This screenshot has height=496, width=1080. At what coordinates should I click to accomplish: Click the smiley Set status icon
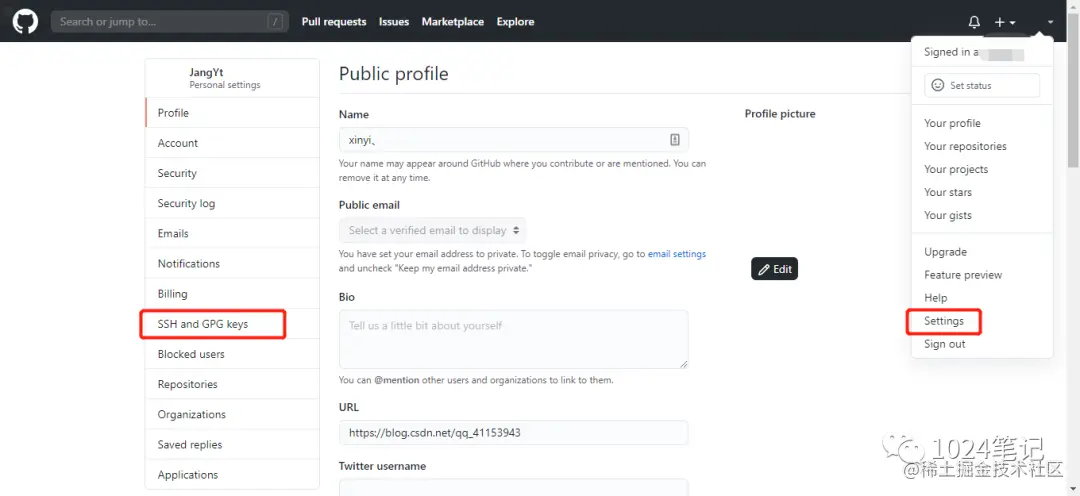(x=938, y=86)
